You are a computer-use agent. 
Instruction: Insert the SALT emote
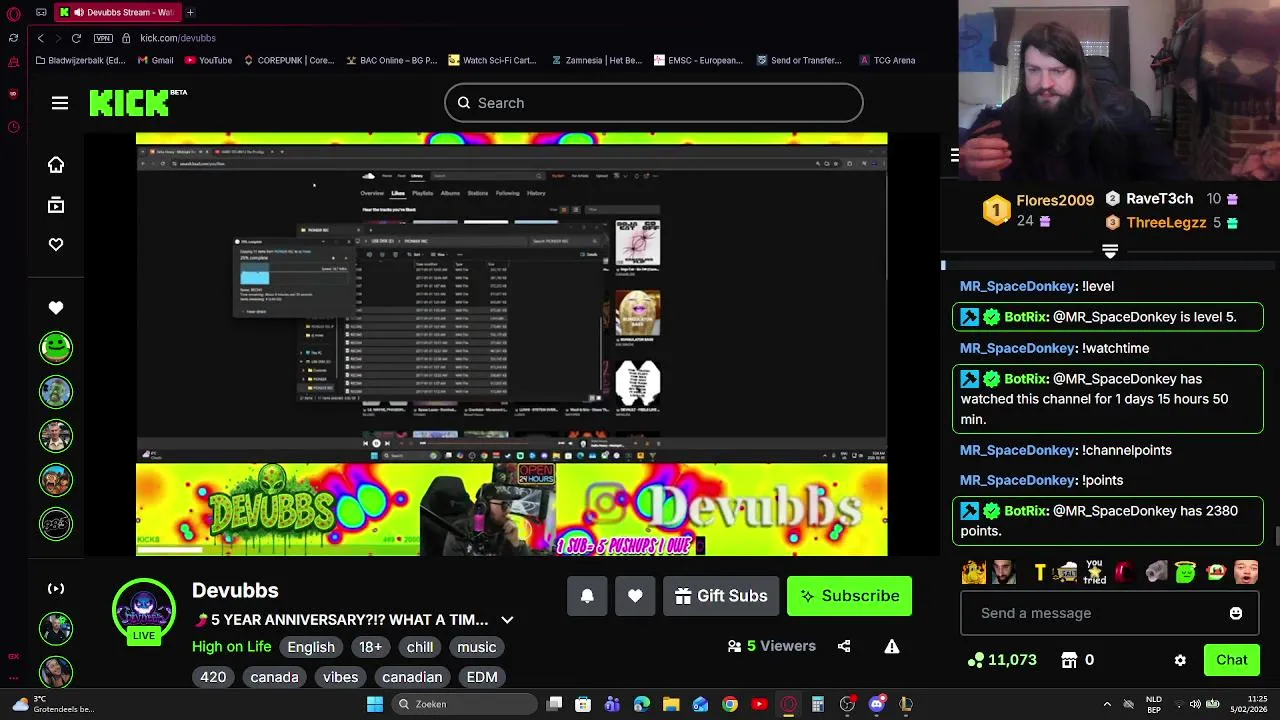pyautogui.click(x=1065, y=572)
